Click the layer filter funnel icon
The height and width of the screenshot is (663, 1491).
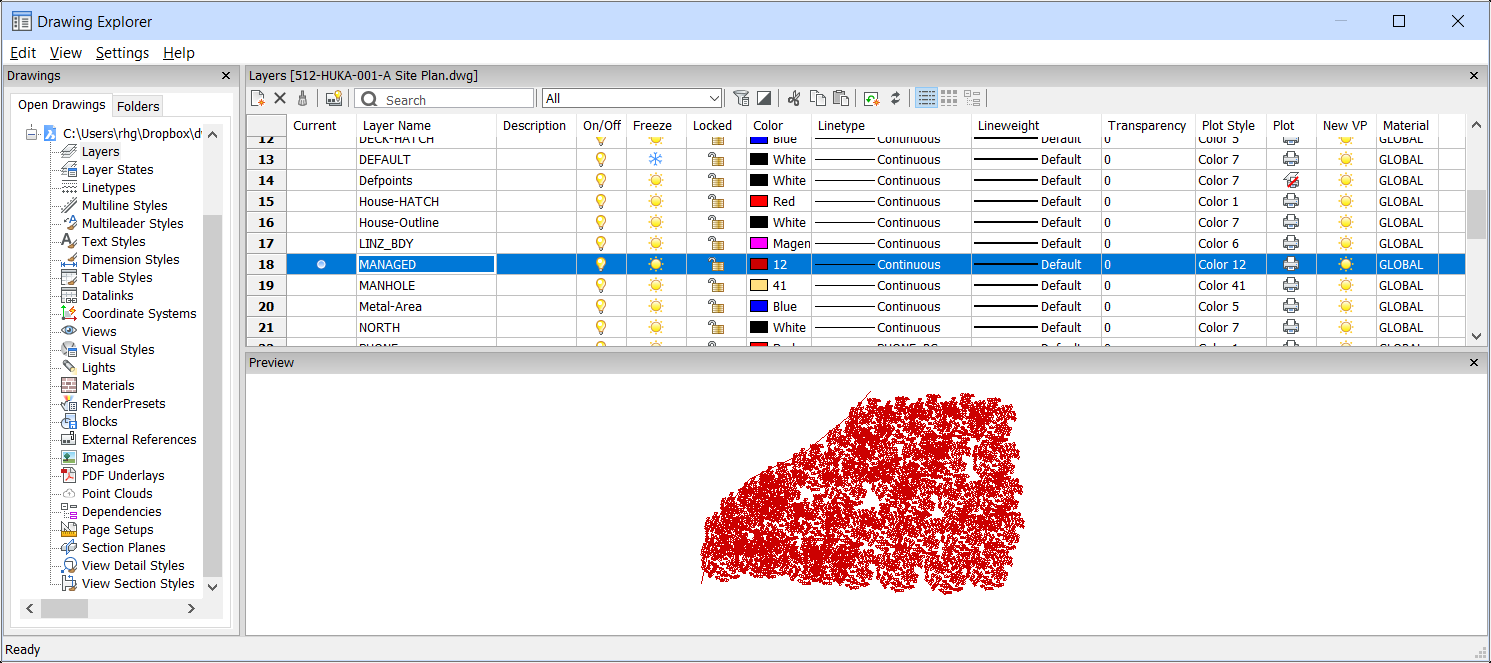[x=741, y=98]
